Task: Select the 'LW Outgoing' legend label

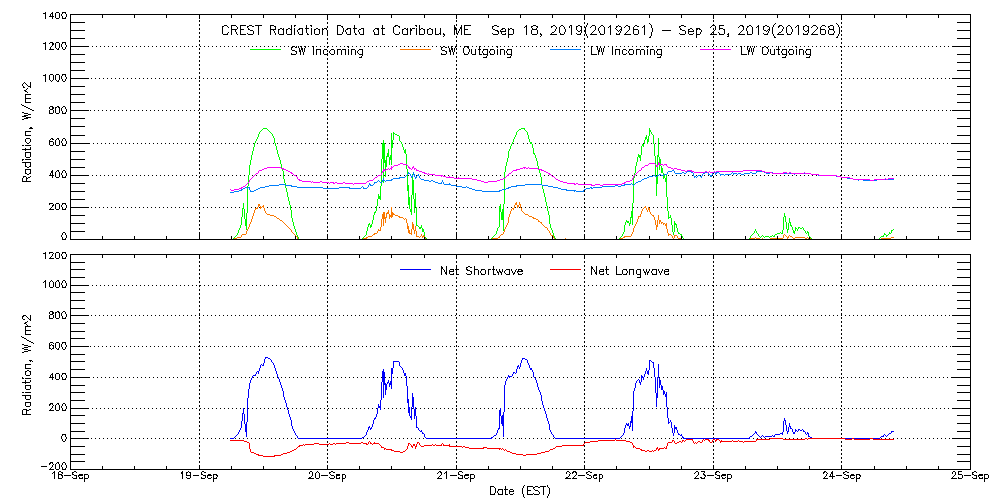Action: pyautogui.click(x=775, y=52)
